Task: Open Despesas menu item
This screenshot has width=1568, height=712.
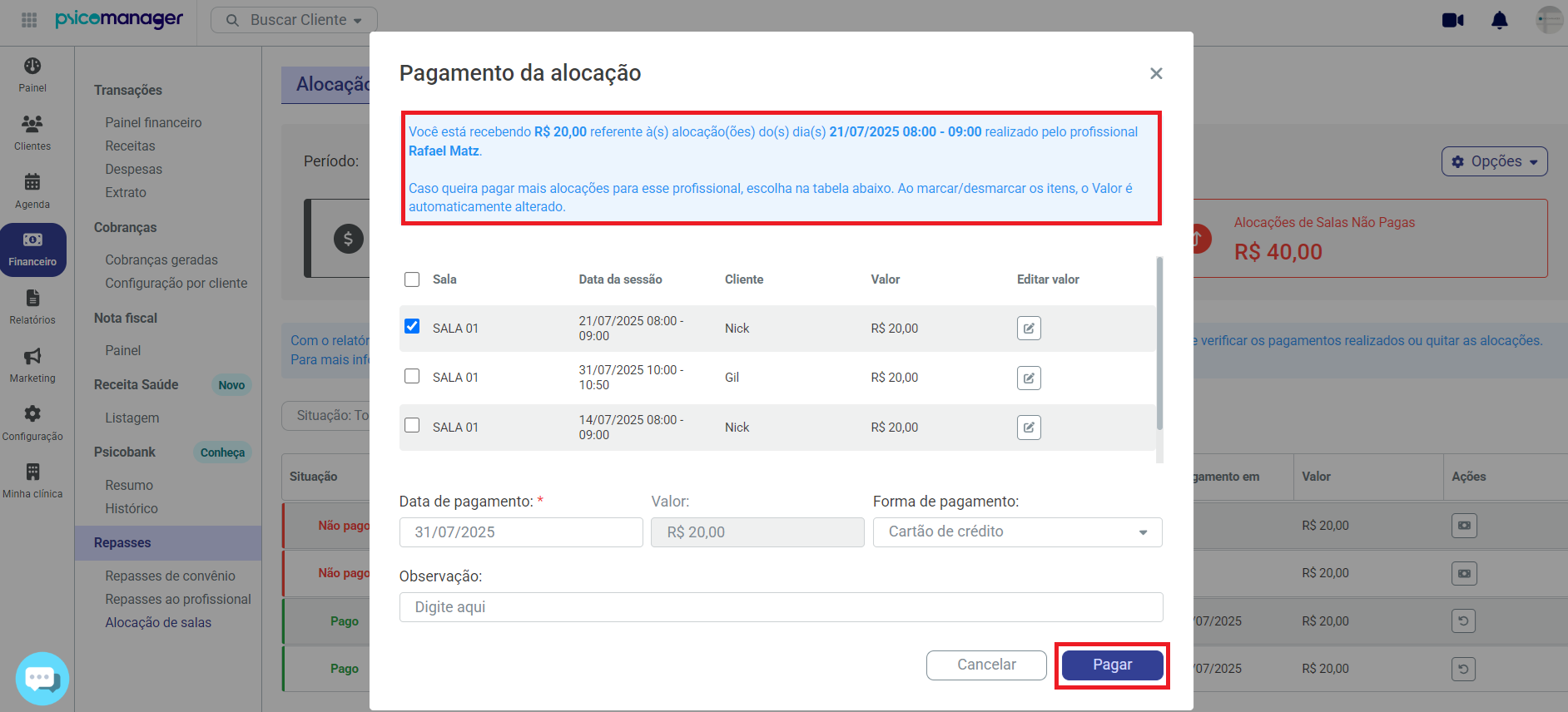Action: point(133,169)
